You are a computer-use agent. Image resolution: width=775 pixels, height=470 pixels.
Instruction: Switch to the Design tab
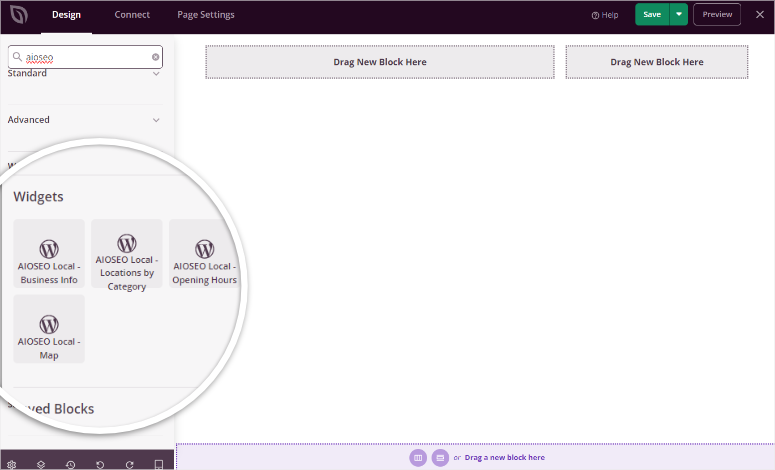66,15
